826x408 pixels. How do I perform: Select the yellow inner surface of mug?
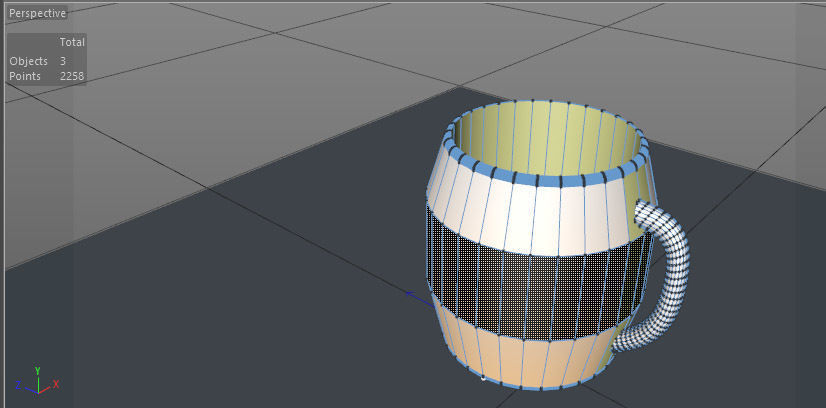pos(548,140)
